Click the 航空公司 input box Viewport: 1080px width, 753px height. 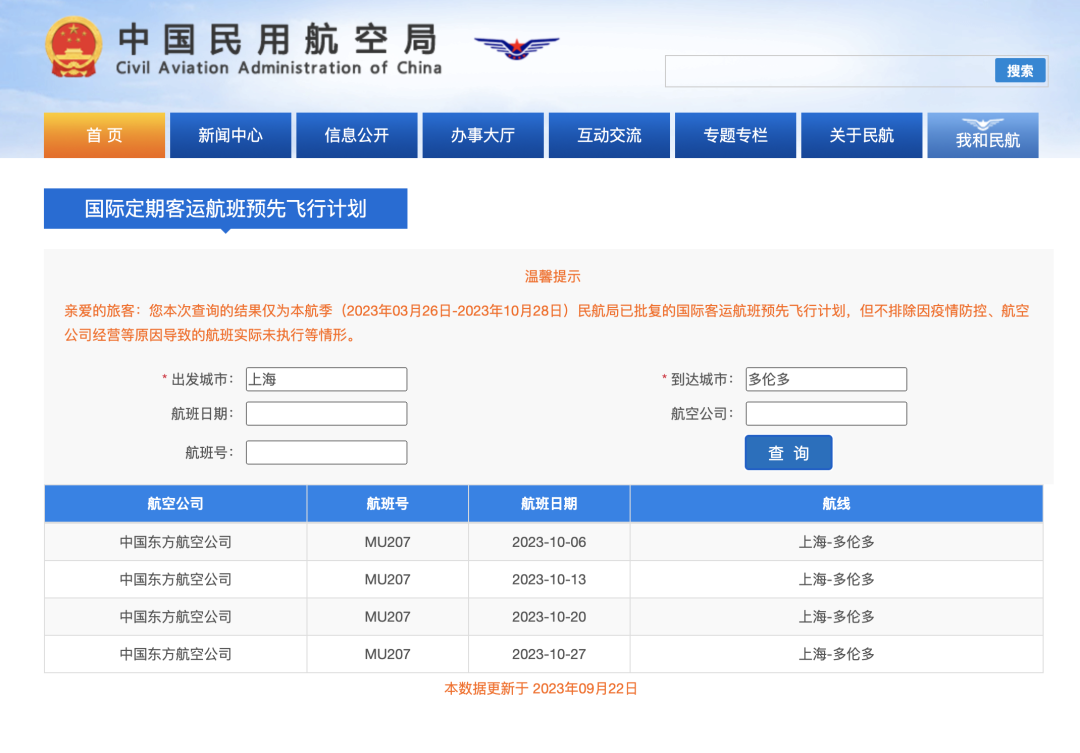coord(826,414)
